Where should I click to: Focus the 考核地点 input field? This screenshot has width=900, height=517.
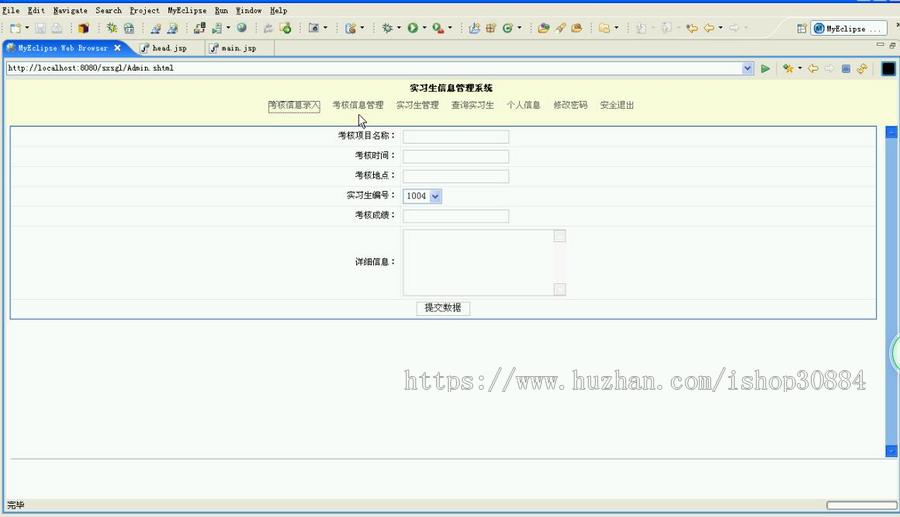456,176
